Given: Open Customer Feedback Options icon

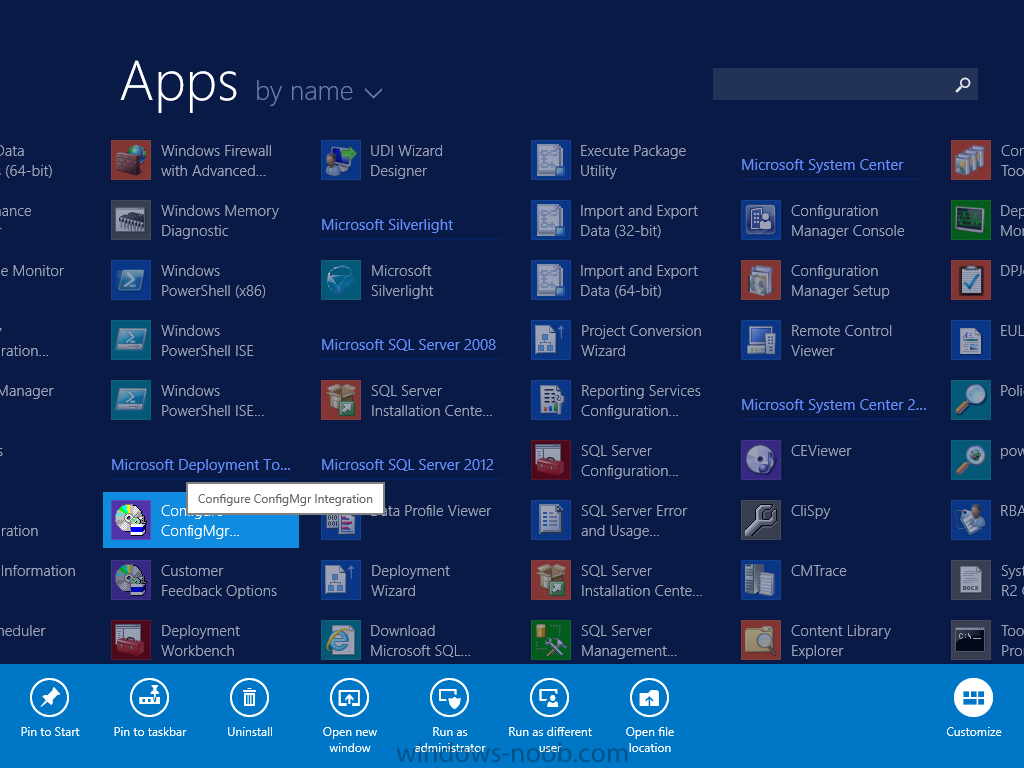Looking at the screenshot, I should coord(131,581).
